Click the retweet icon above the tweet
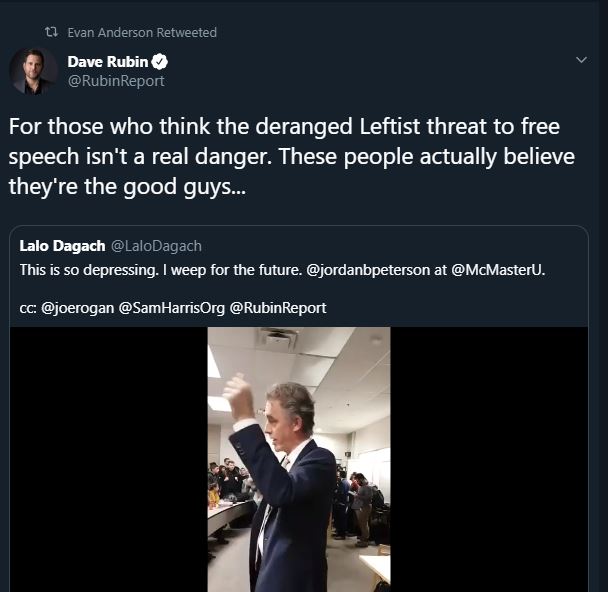This screenshot has height=592, width=608. point(52,33)
